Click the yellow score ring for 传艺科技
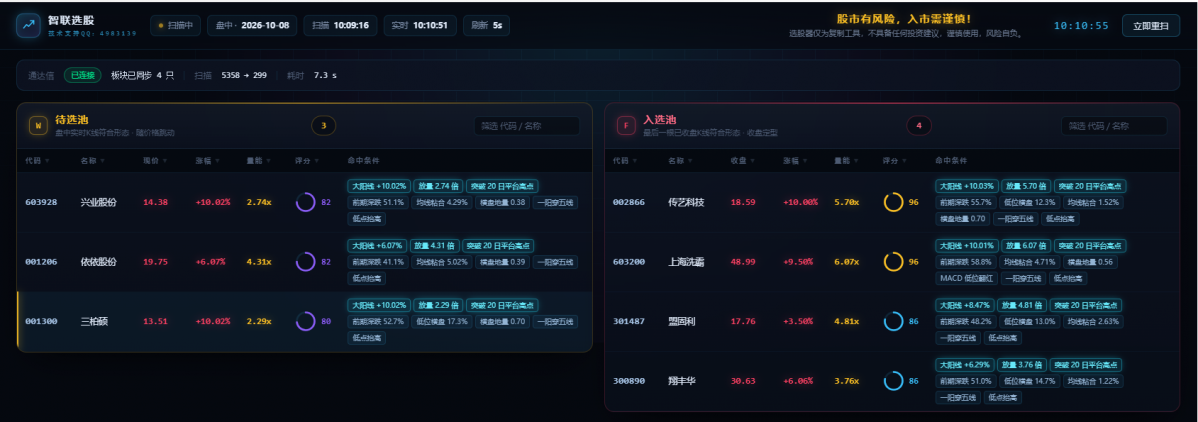 pyautogui.click(x=894, y=203)
